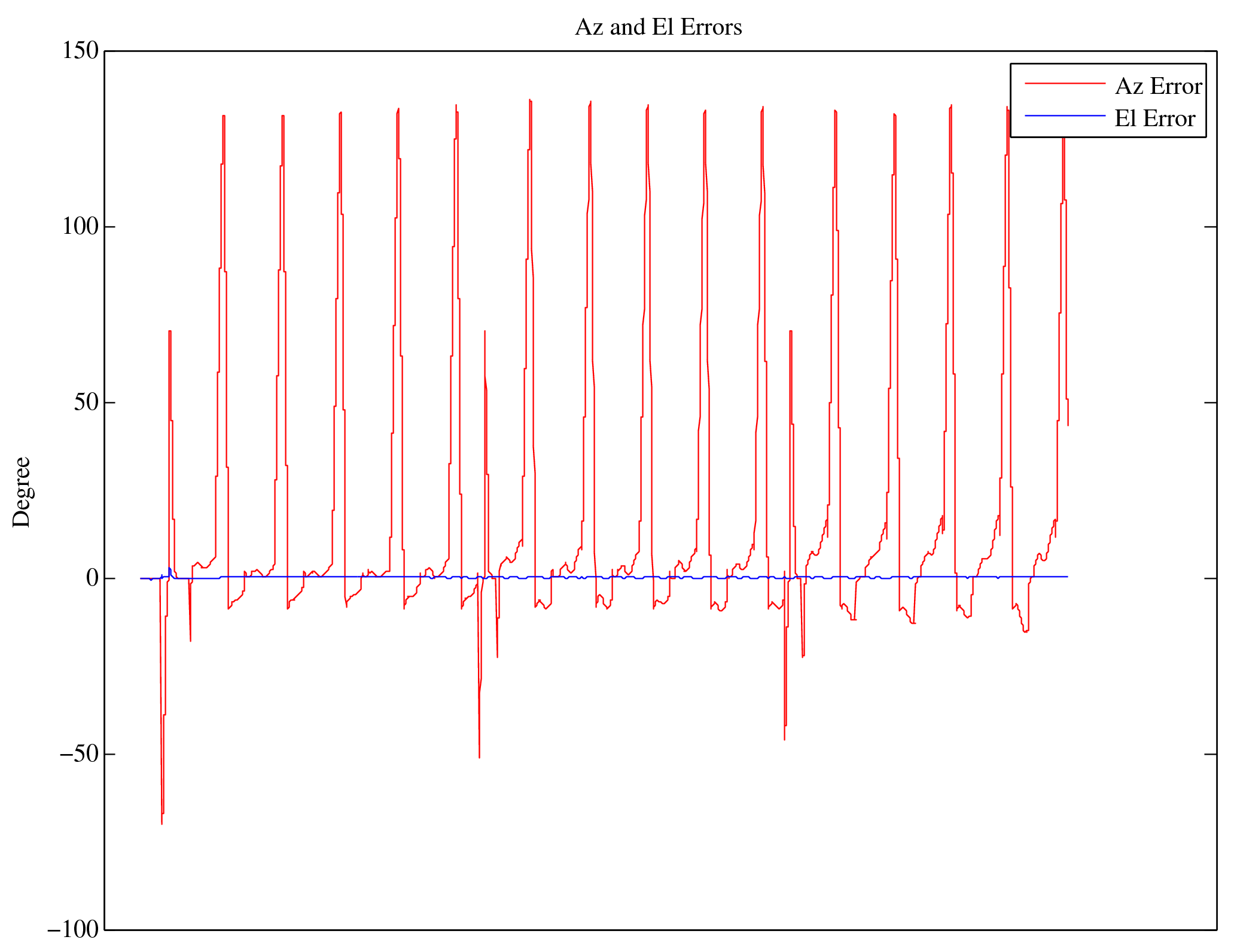Select the 'Az Error' legend label
This screenshot has height=952, width=1234.
pyautogui.click(x=1159, y=87)
